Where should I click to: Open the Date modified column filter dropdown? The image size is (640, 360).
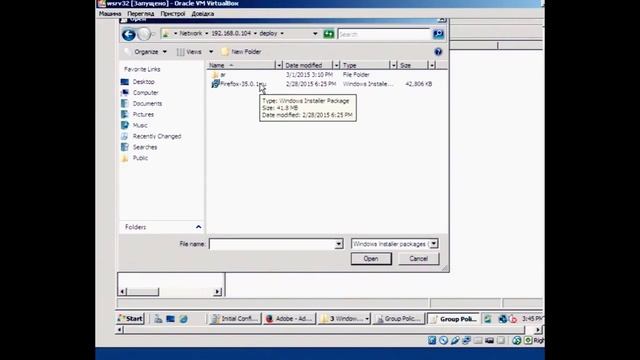pos(336,65)
